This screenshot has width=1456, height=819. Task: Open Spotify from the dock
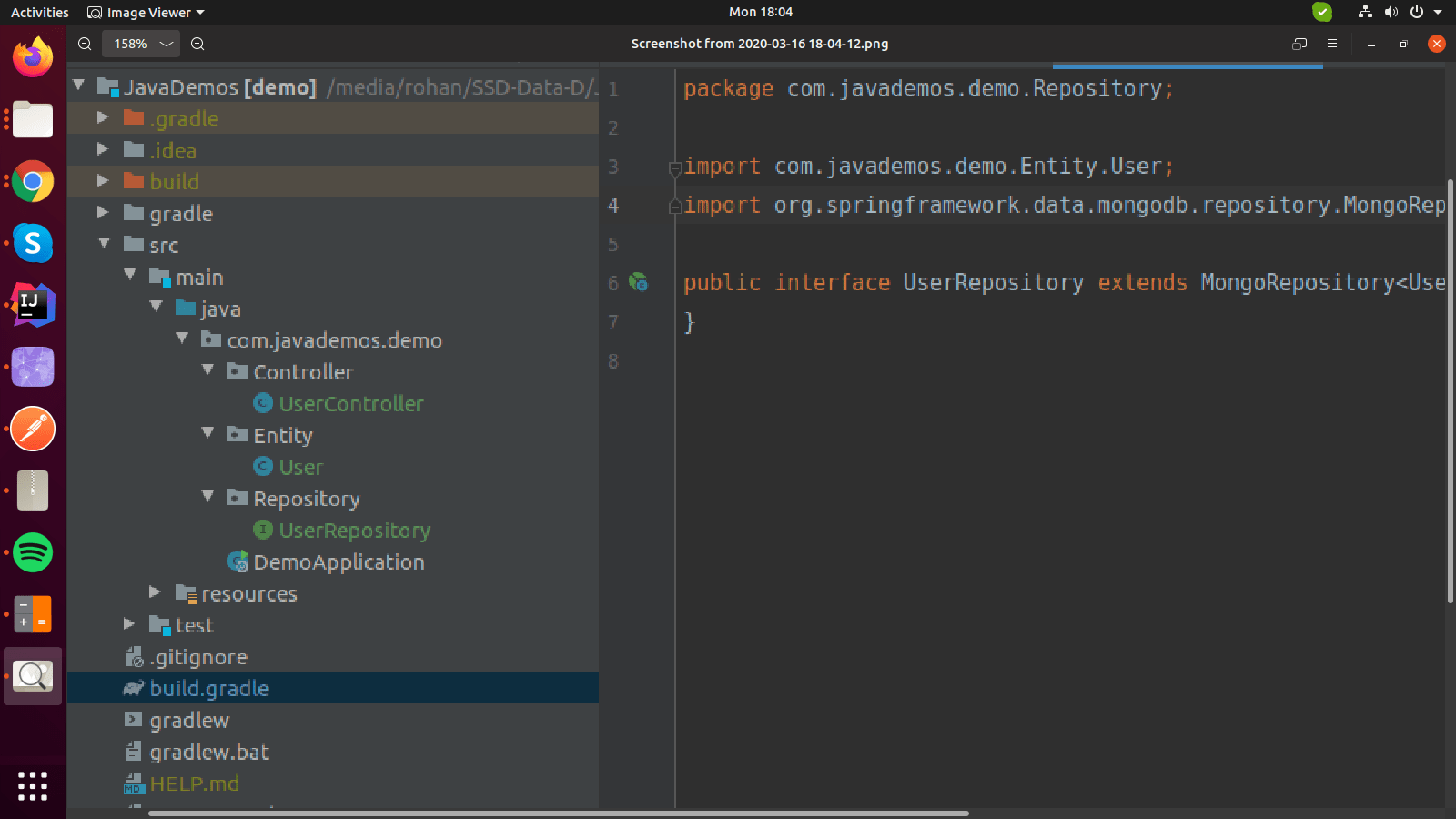33,552
